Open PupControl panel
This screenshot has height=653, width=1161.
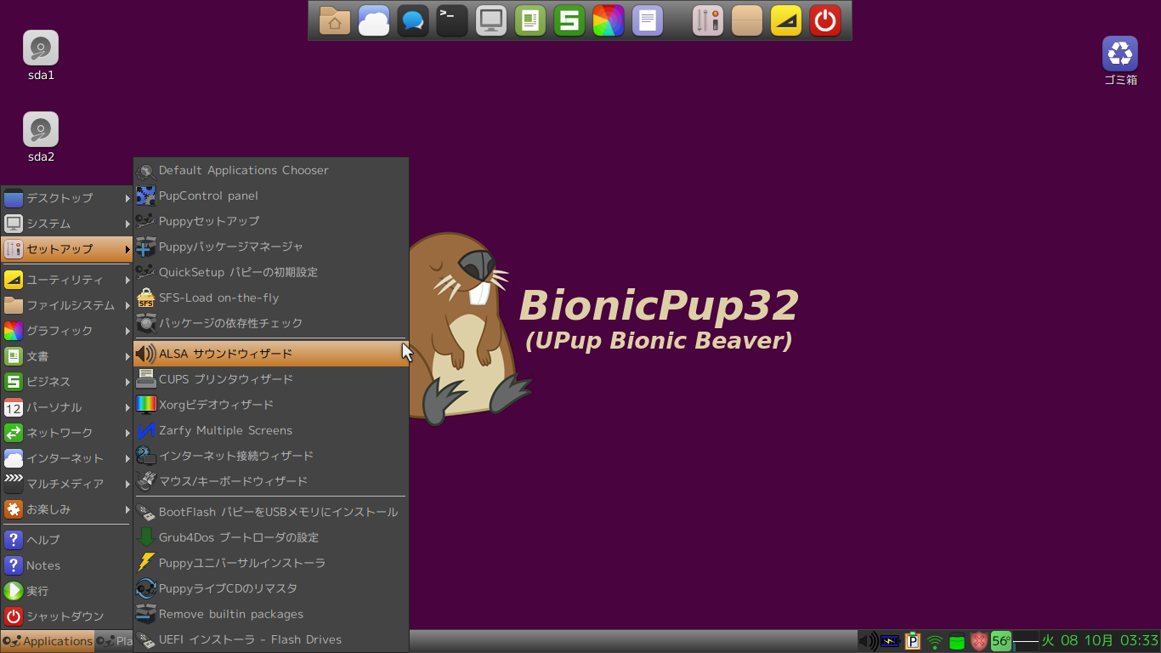[x=271, y=196]
